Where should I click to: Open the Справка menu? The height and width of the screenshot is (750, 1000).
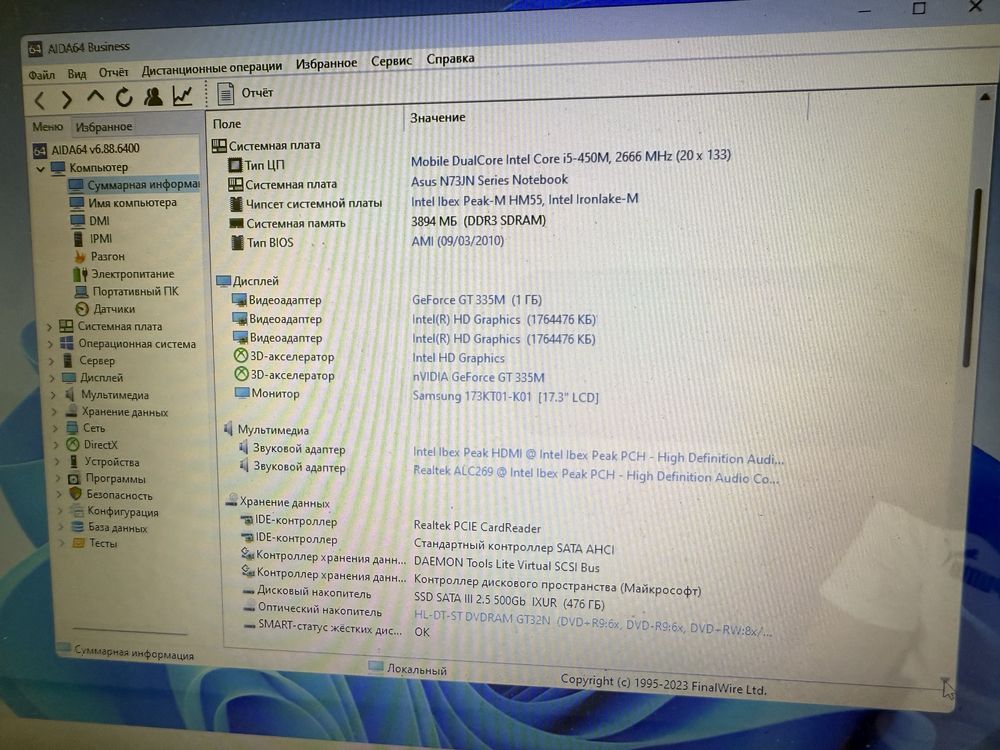450,59
